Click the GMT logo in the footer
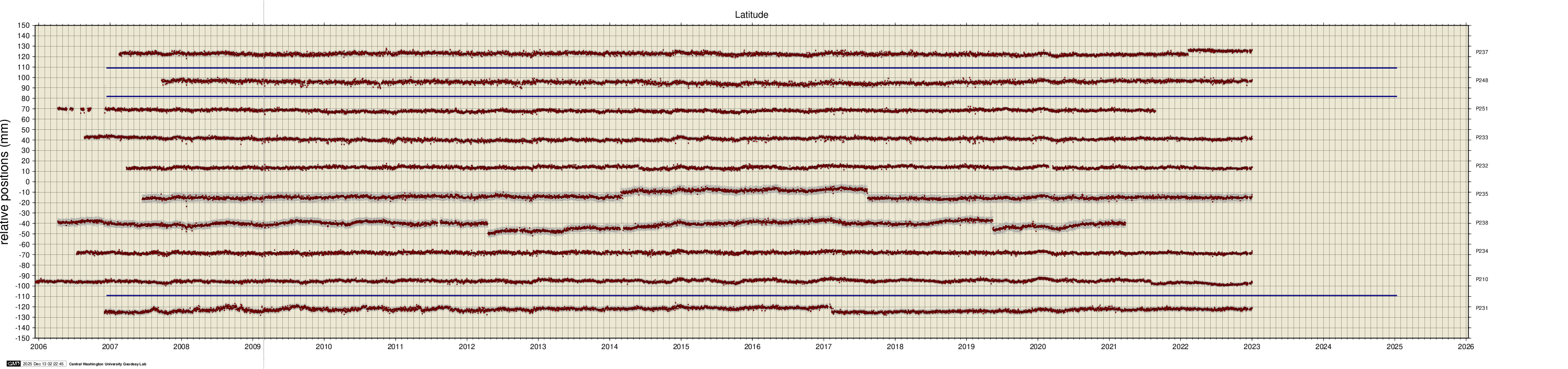The image size is (1568, 369). pos(13,364)
